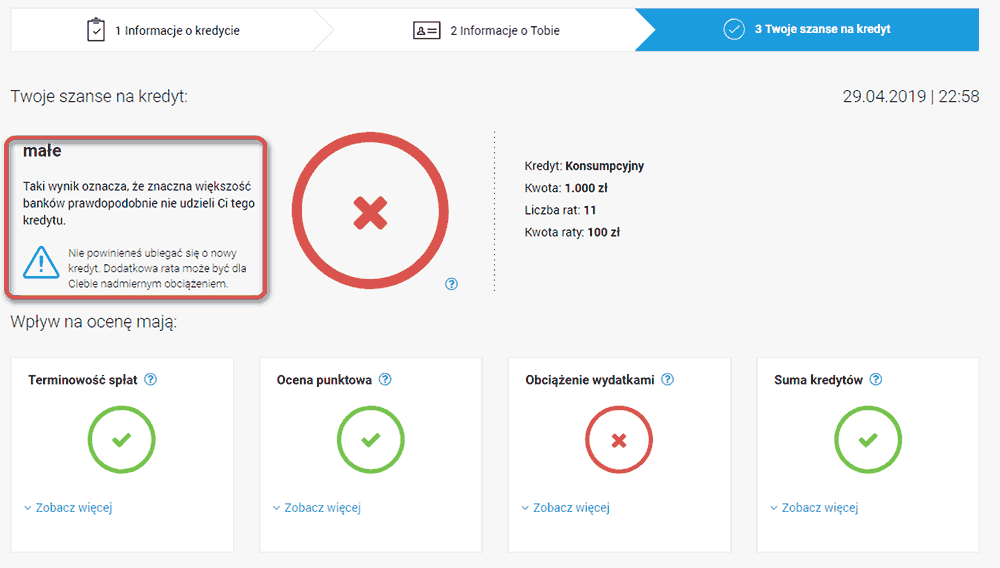Click the highlighted 'małe' result description box
This screenshot has height=568, width=1000.
(136, 217)
